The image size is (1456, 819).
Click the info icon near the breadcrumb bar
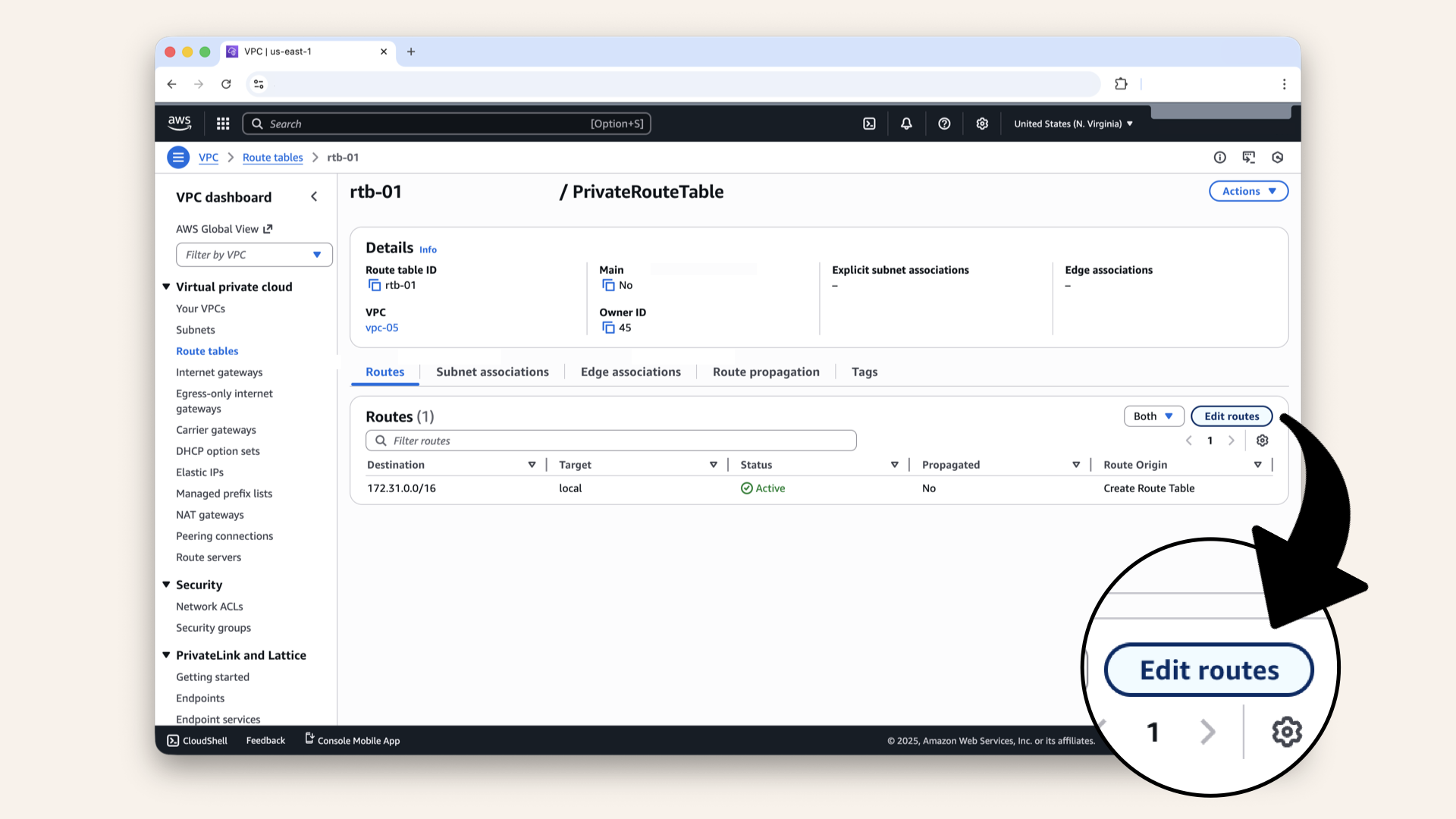(x=1220, y=157)
